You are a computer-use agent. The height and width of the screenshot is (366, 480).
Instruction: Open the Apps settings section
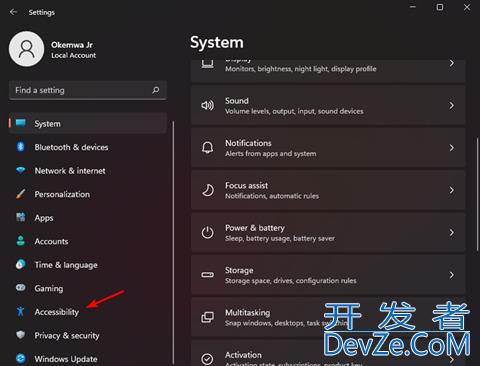88,218
